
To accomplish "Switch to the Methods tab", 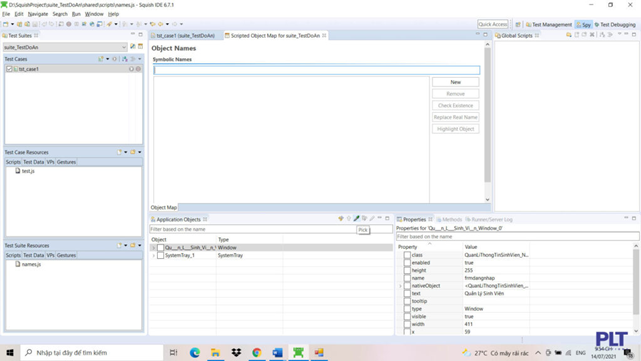I will click(449, 220).
